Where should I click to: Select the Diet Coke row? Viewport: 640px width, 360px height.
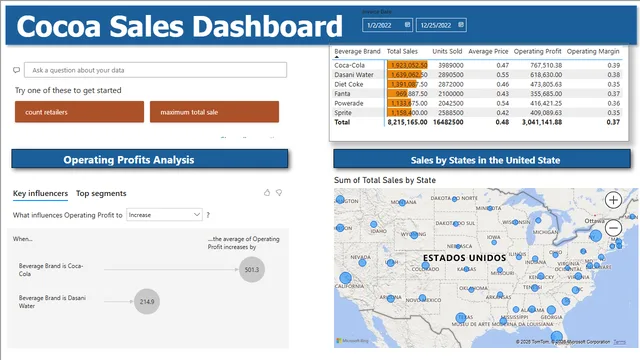pos(477,84)
